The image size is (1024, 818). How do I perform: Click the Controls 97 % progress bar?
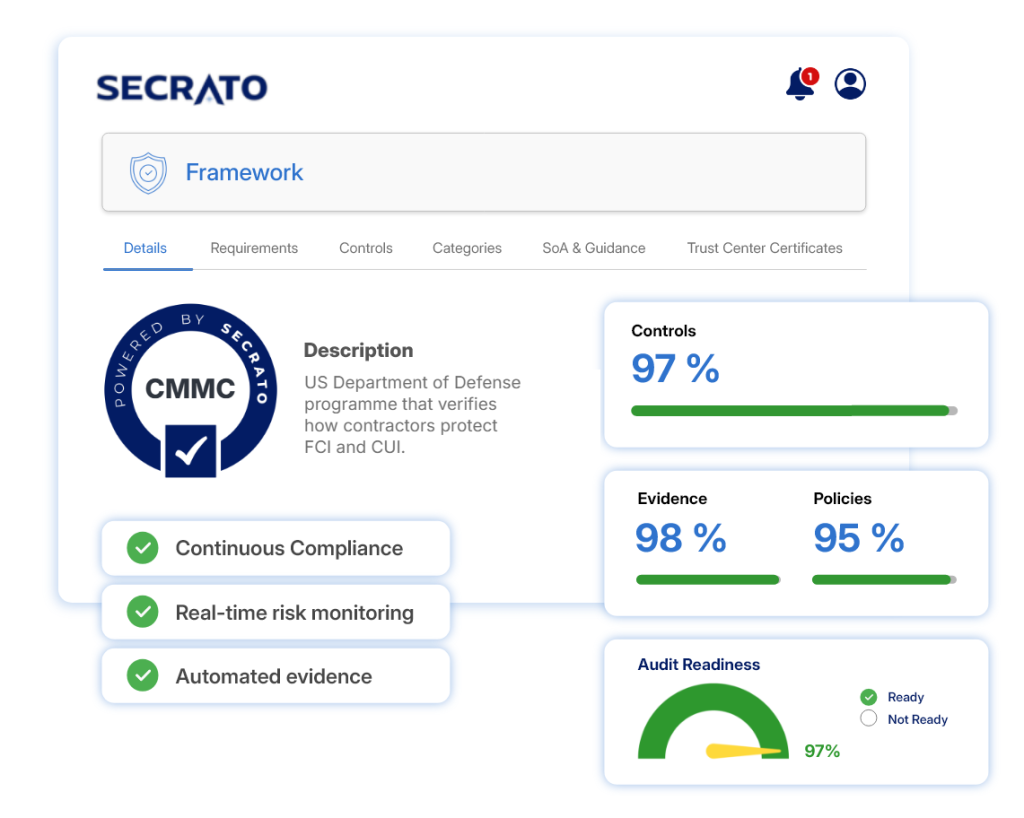tap(794, 411)
